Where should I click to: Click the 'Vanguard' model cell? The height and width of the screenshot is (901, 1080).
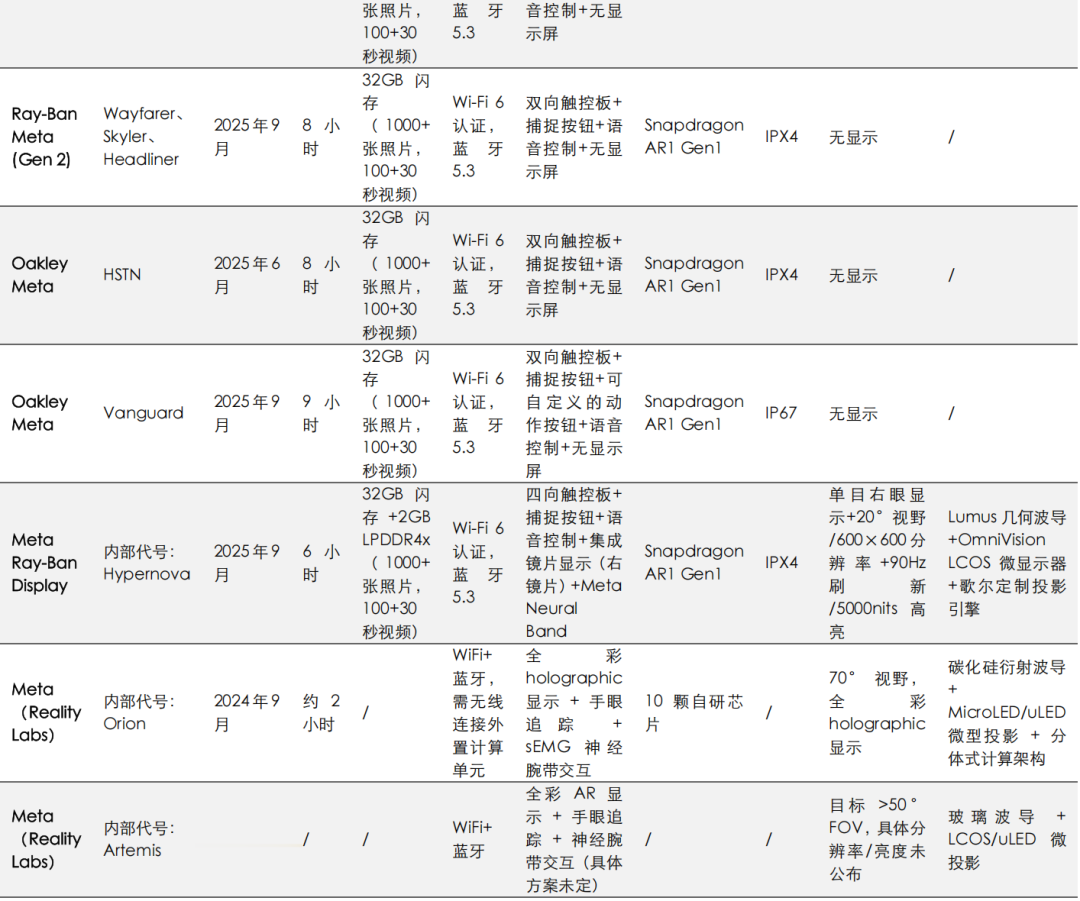point(143,413)
